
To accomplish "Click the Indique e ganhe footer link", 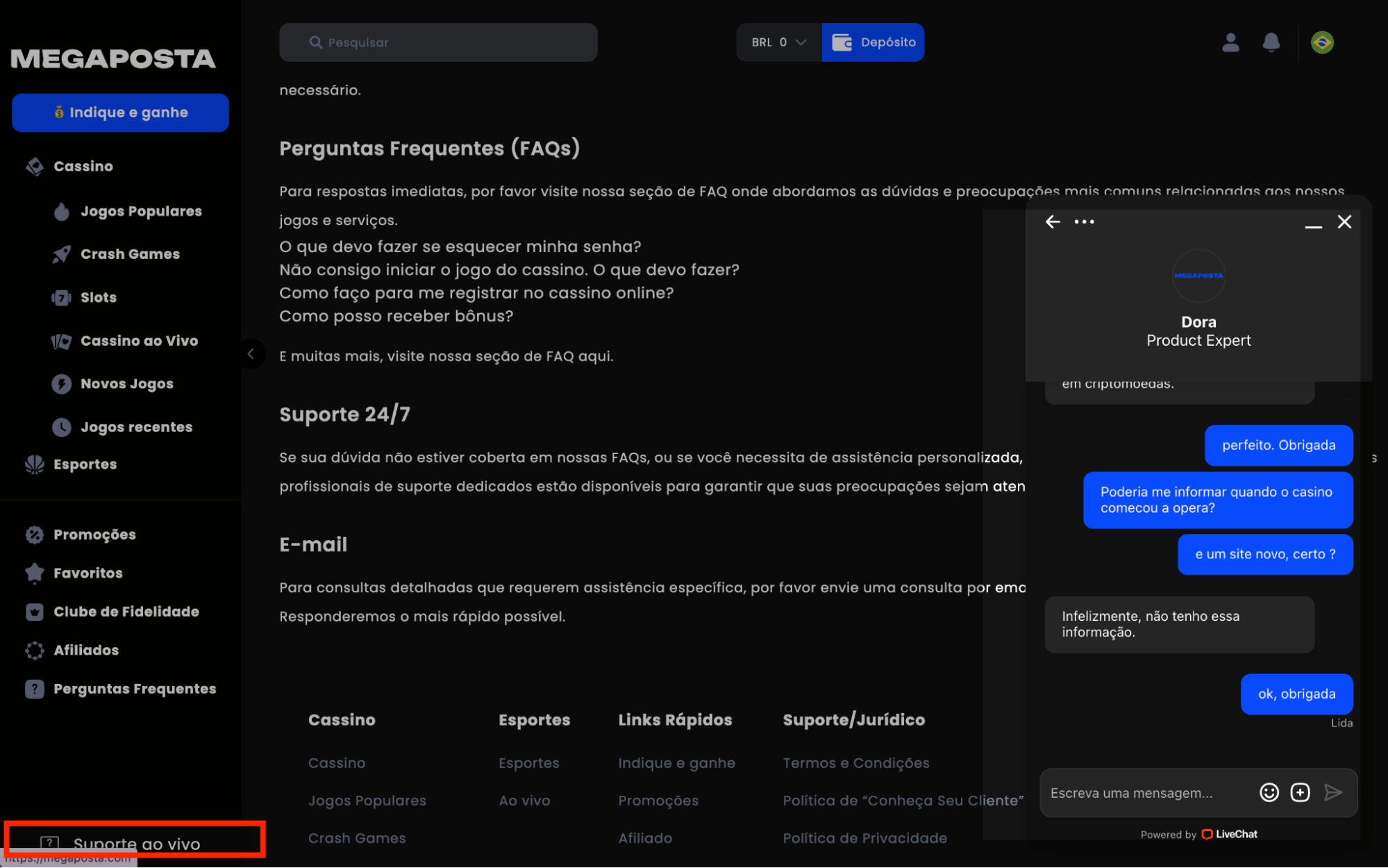I will [x=677, y=762].
